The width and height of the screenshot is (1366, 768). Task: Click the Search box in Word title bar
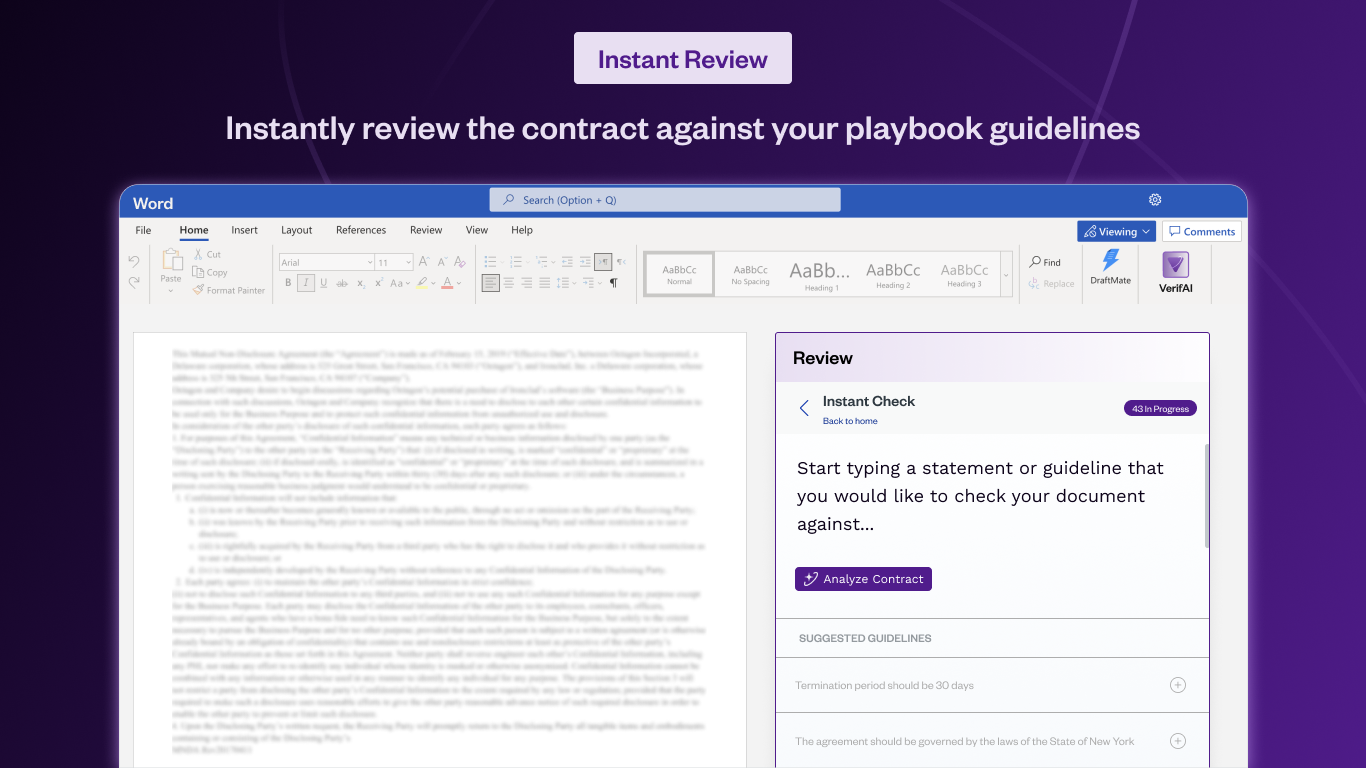665,200
